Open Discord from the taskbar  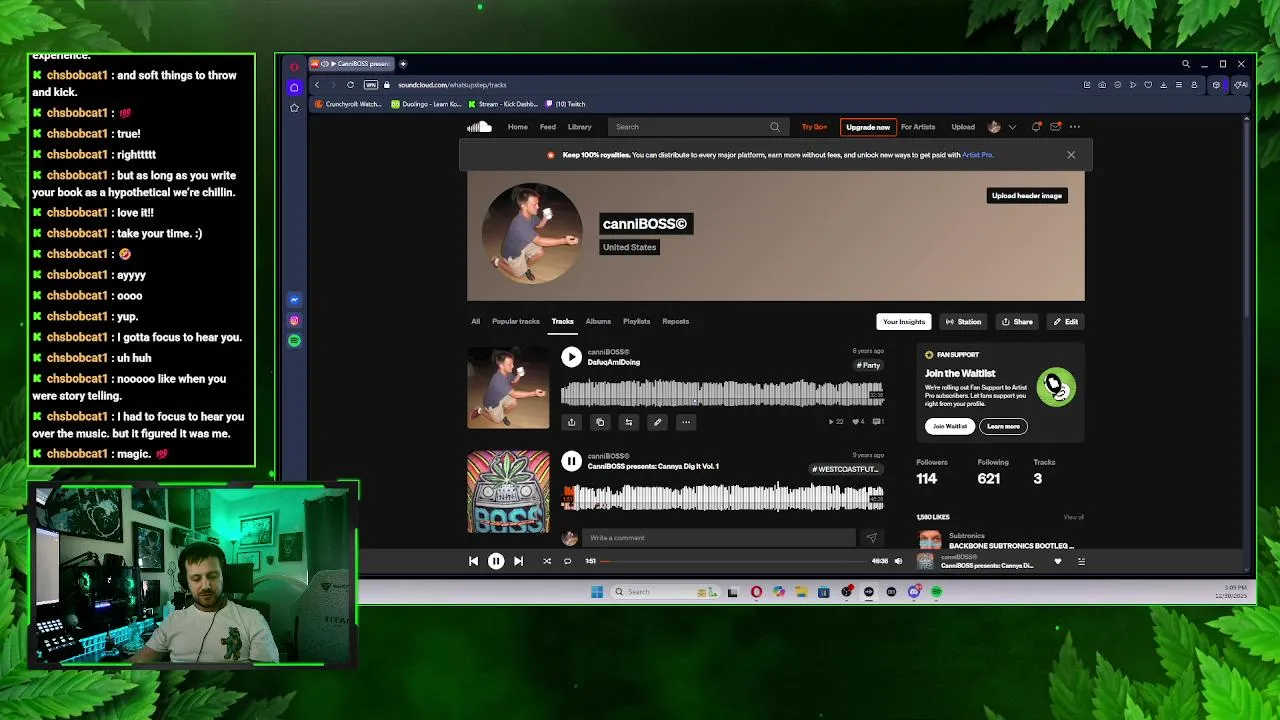[914, 592]
